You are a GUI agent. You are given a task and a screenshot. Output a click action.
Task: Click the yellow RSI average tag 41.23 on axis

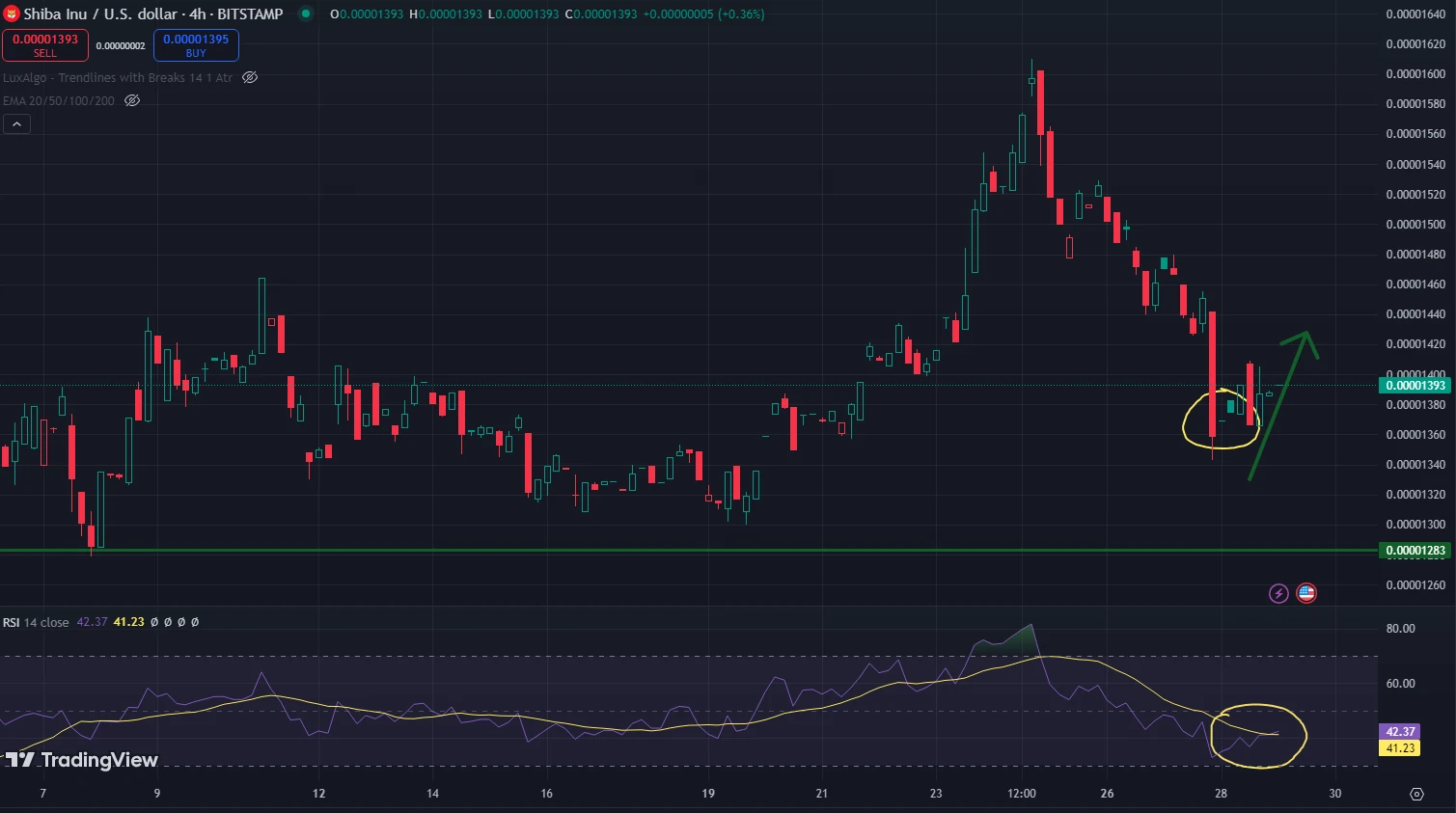tap(1400, 747)
